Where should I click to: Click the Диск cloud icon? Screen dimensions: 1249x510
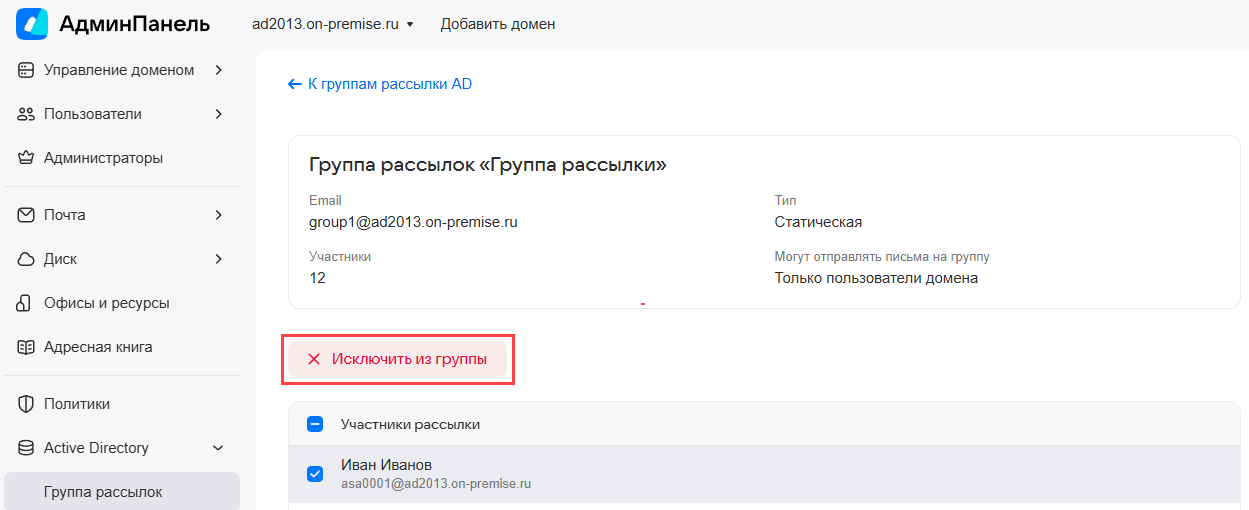(27, 259)
